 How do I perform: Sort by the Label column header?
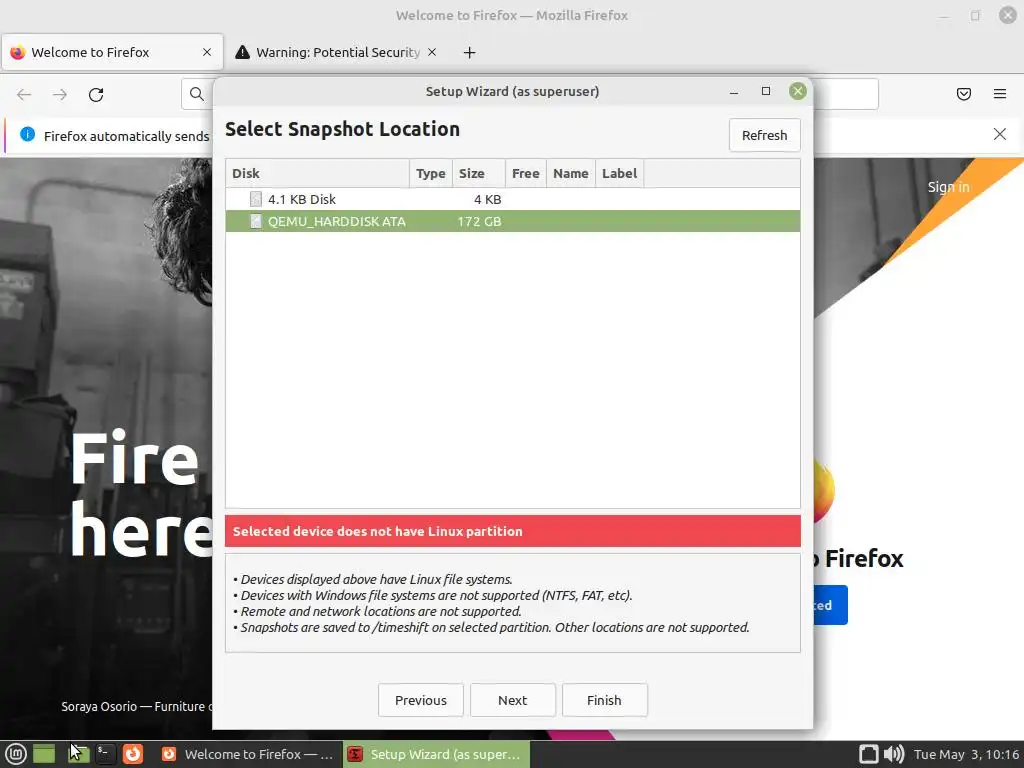(x=619, y=173)
